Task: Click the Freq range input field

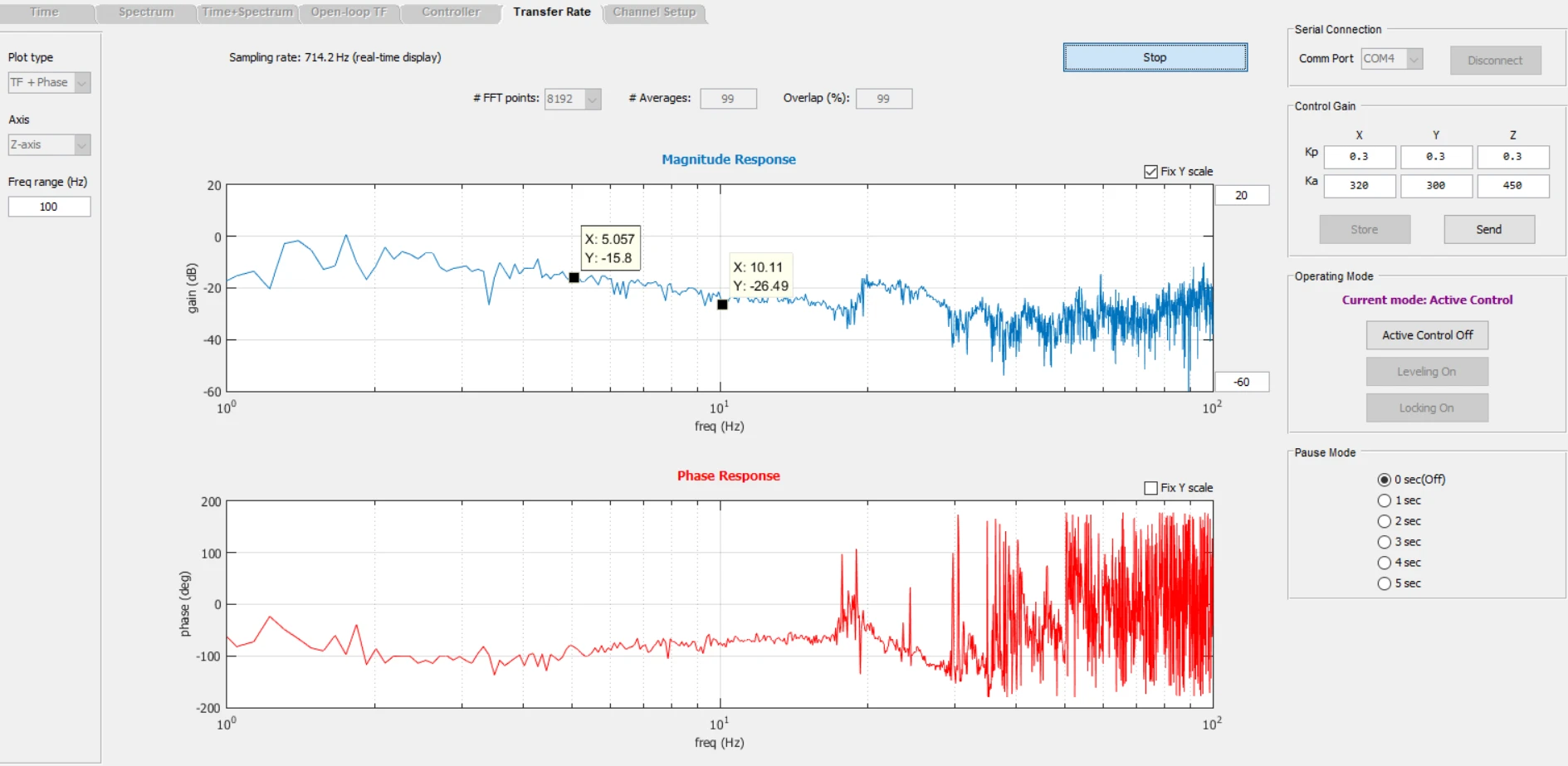Action: coord(49,207)
